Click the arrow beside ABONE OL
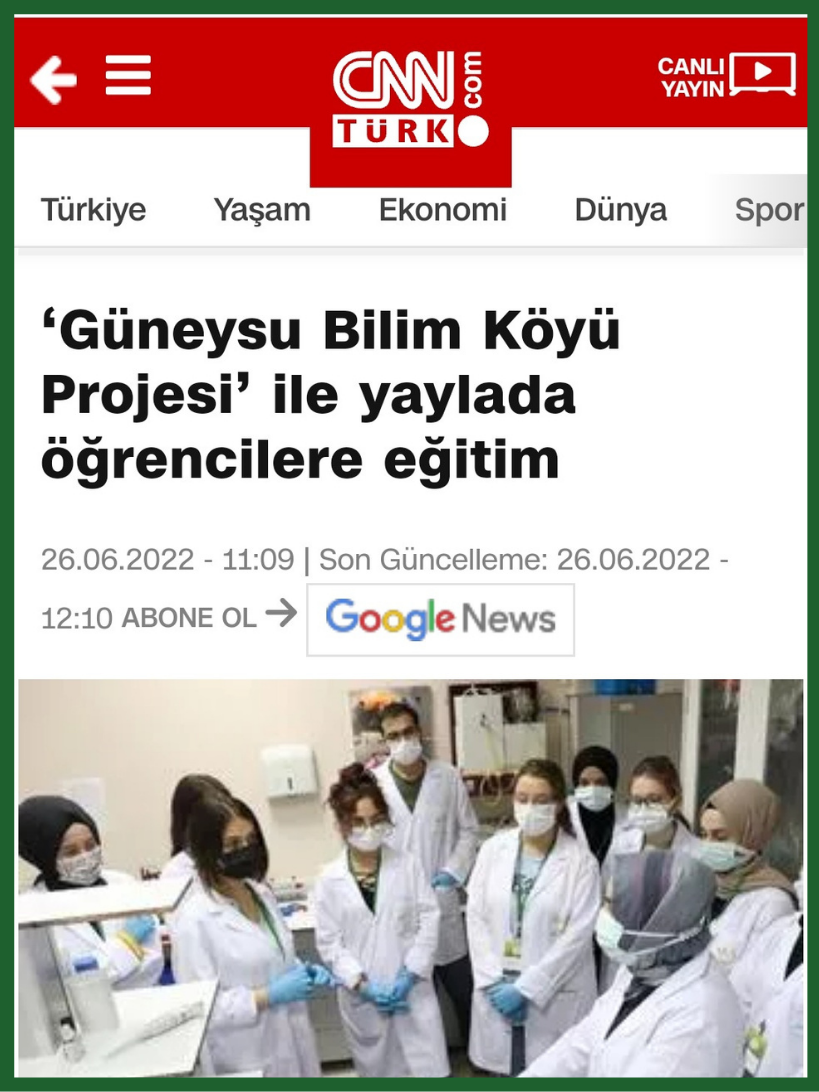 pos(281,614)
